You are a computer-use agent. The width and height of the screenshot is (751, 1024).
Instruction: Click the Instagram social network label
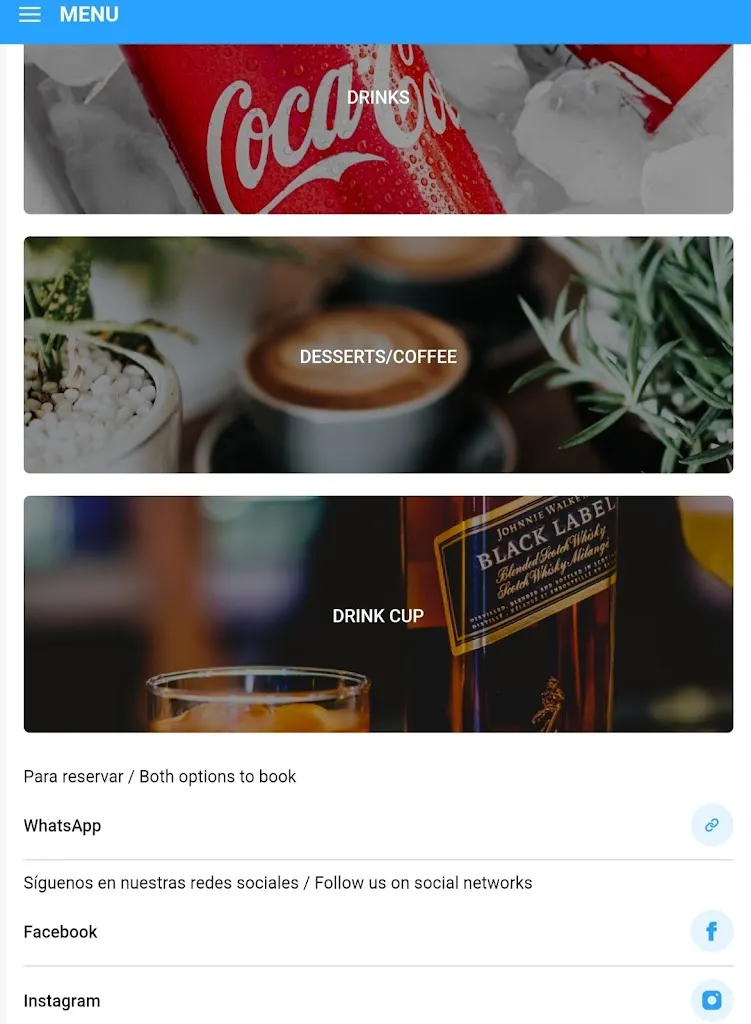[62, 1001]
